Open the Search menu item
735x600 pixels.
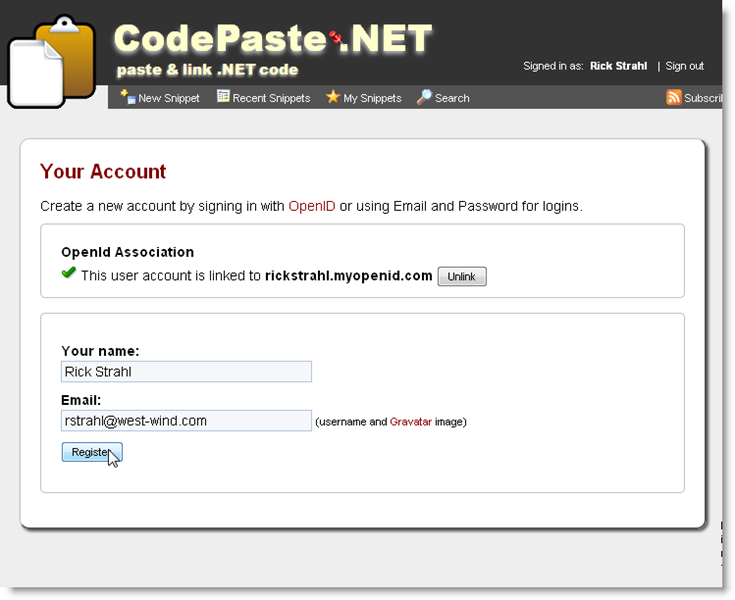click(443, 98)
